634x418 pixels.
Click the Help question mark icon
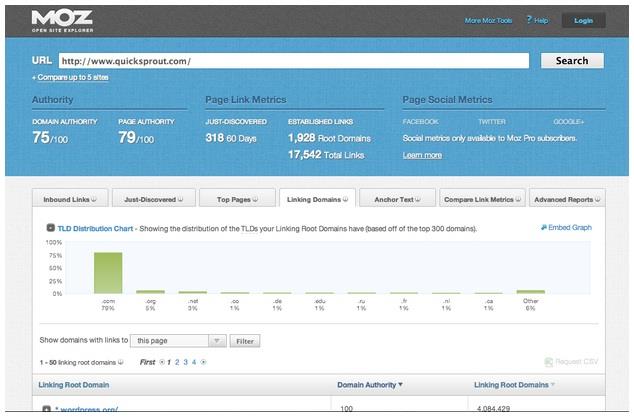click(x=529, y=19)
